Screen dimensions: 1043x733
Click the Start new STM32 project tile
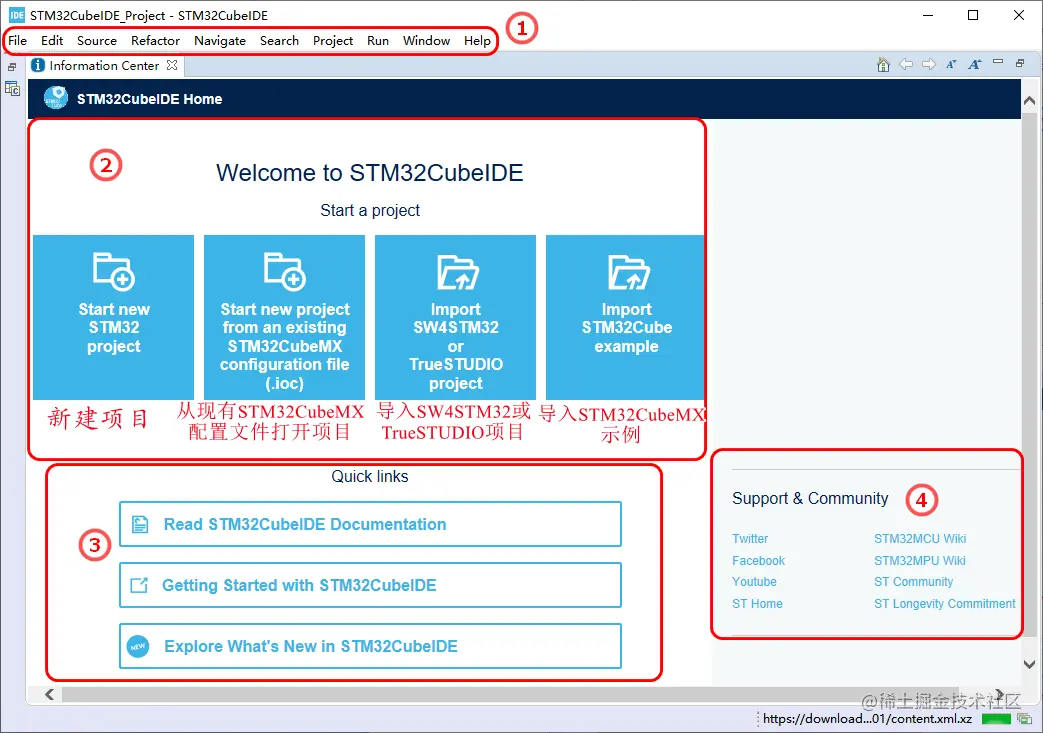pyautogui.click(x=113, y=317)
